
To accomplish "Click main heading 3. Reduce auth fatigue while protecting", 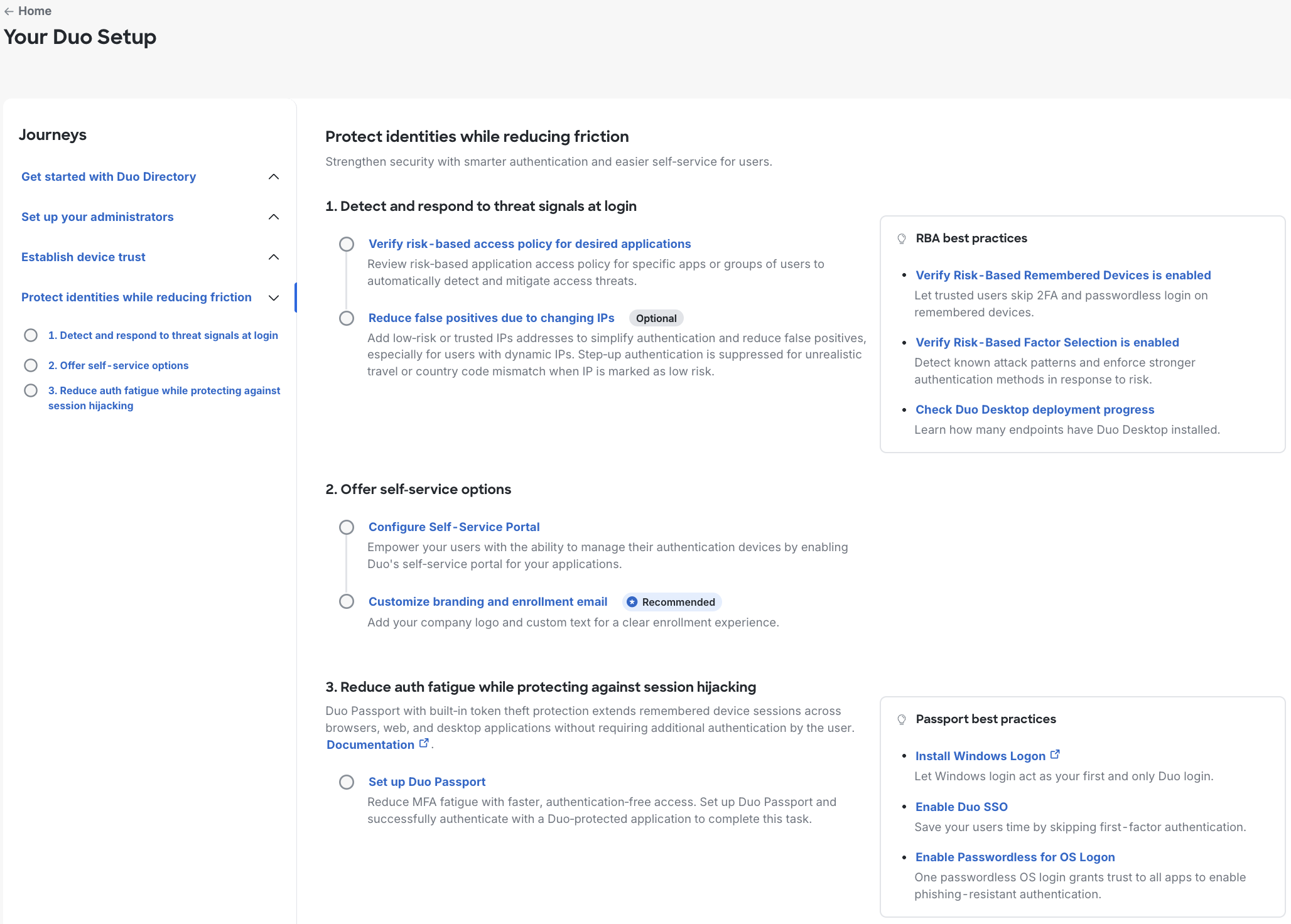I will (x=541, y=687).
